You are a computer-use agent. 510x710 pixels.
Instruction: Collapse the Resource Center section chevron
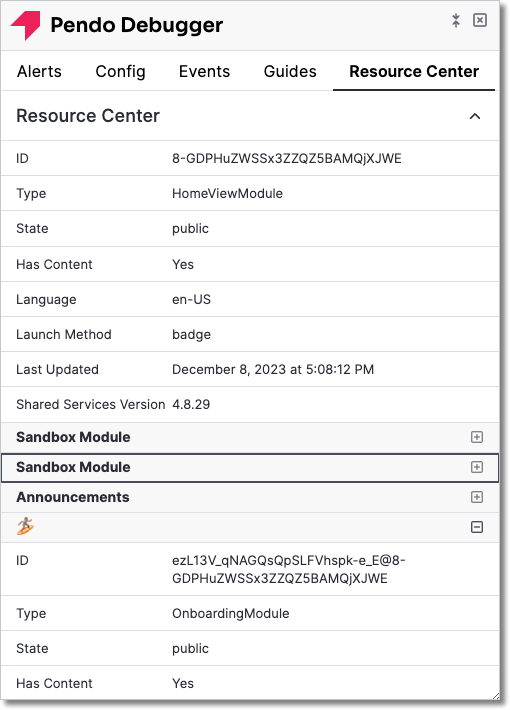[x=475, y=116]
